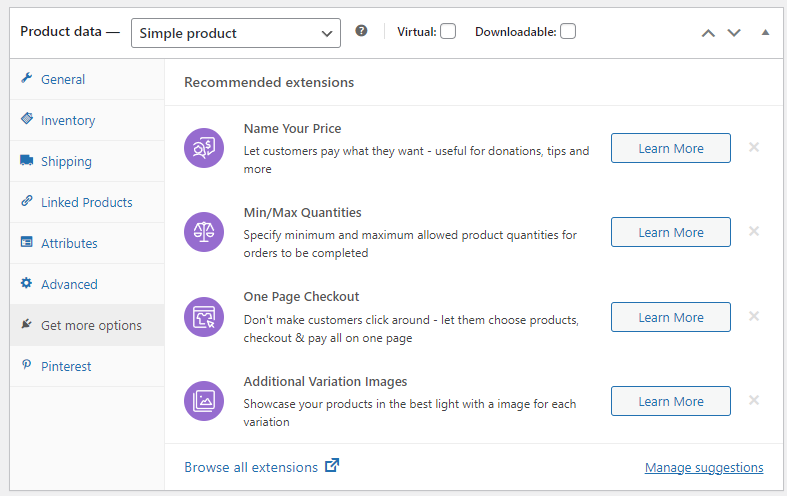Click the Manage suggestions link
Viewport: 787px width, 496px height.
[x=704, y=467]
